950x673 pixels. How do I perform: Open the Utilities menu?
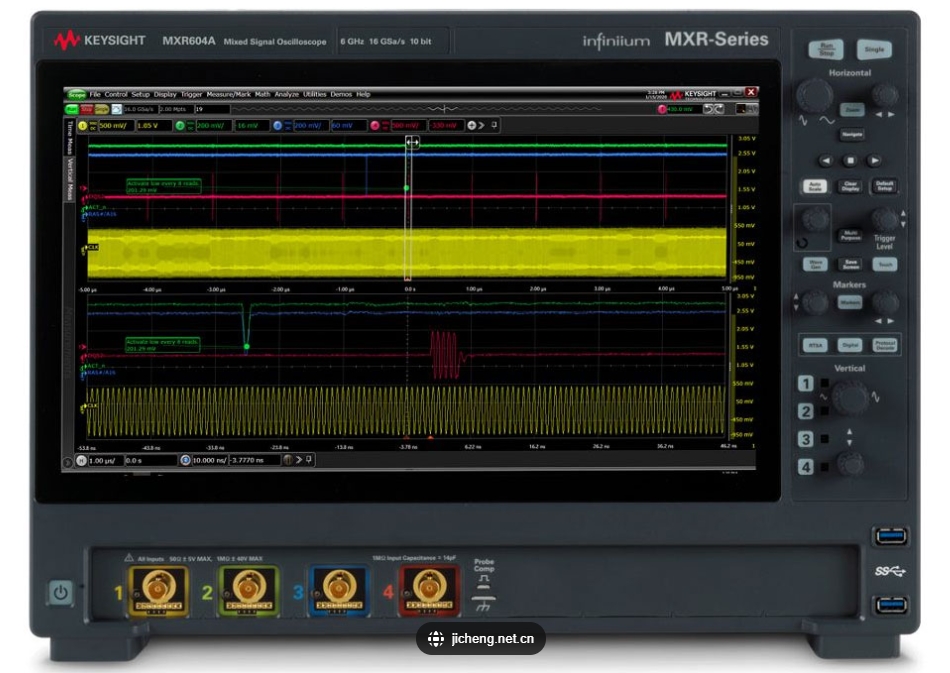[314, 94]
